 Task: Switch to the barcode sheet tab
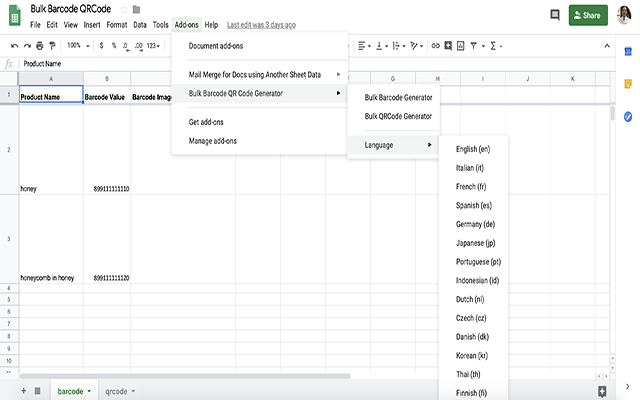[x=70, y=391]
